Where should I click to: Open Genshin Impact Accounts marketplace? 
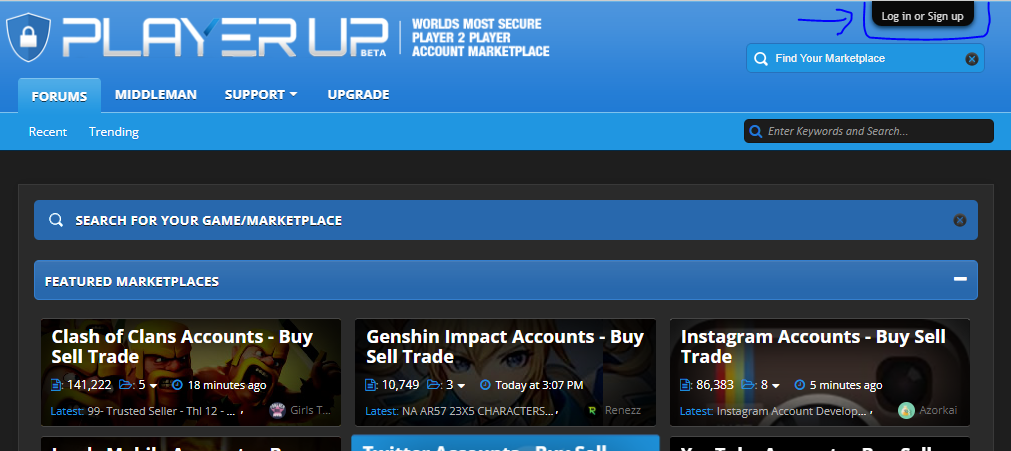click(505, 346)
